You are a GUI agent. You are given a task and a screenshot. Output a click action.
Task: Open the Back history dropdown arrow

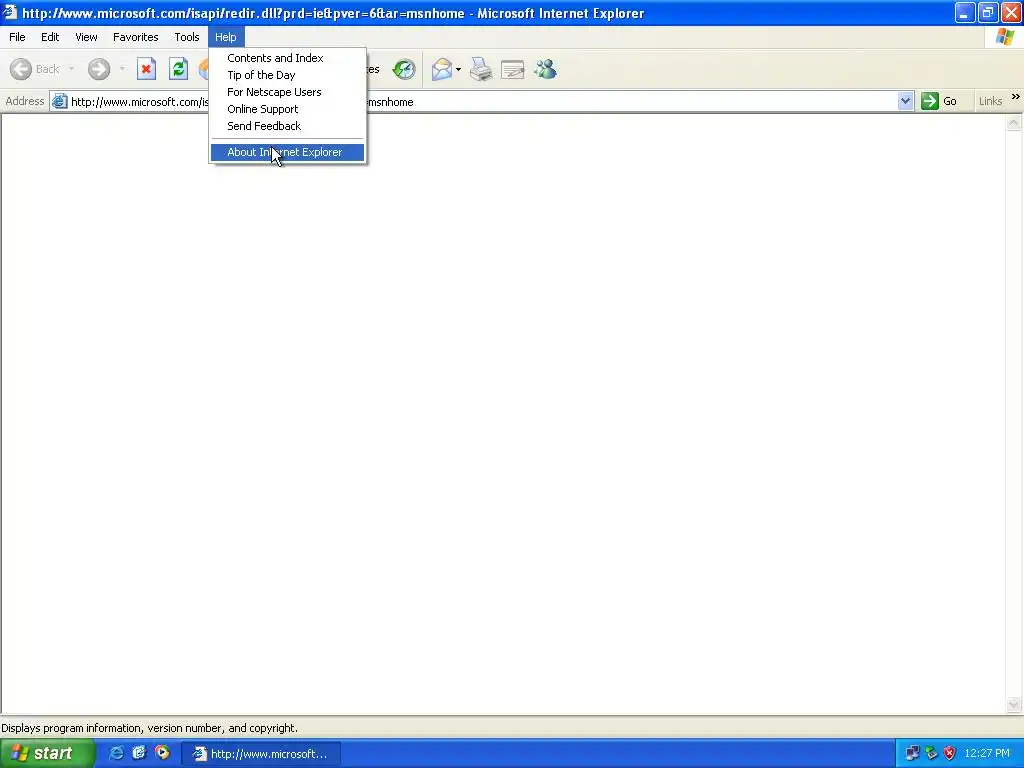tap(71, 69)
